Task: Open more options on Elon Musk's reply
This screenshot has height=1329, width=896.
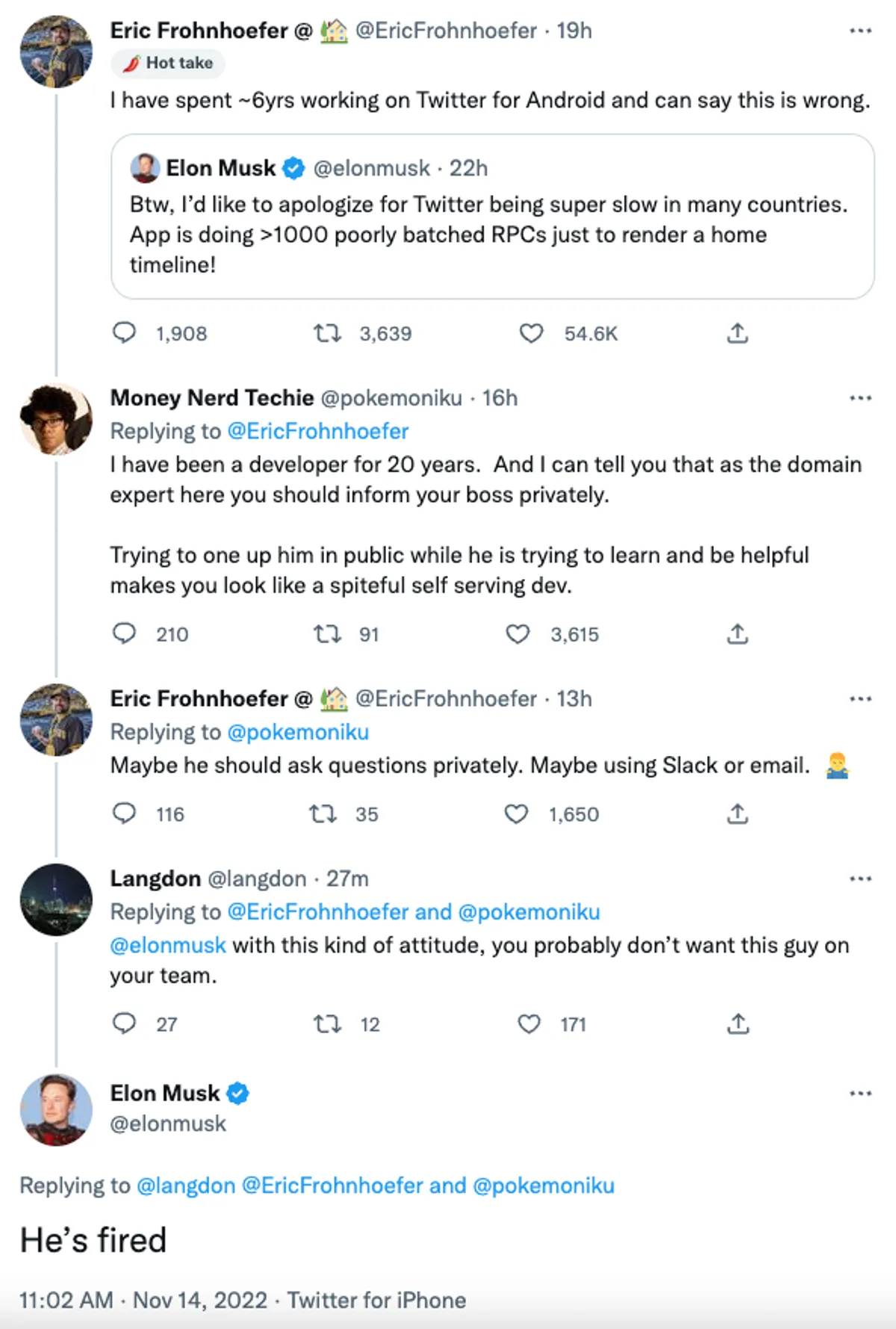Action: coord(860,1094)
